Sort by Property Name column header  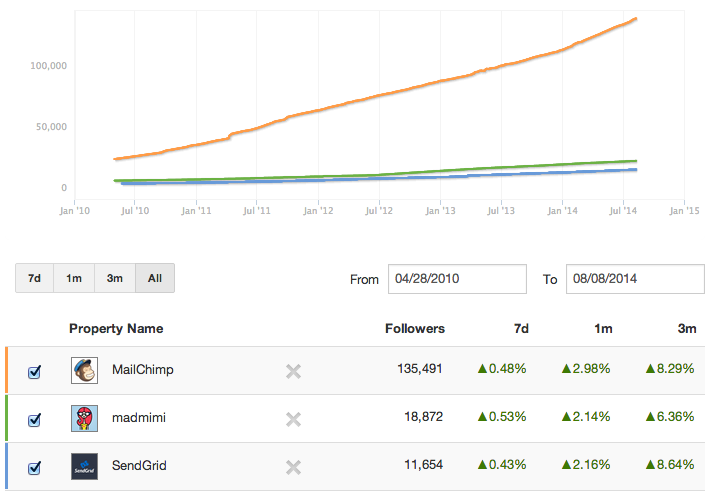[x=116, y=329]
